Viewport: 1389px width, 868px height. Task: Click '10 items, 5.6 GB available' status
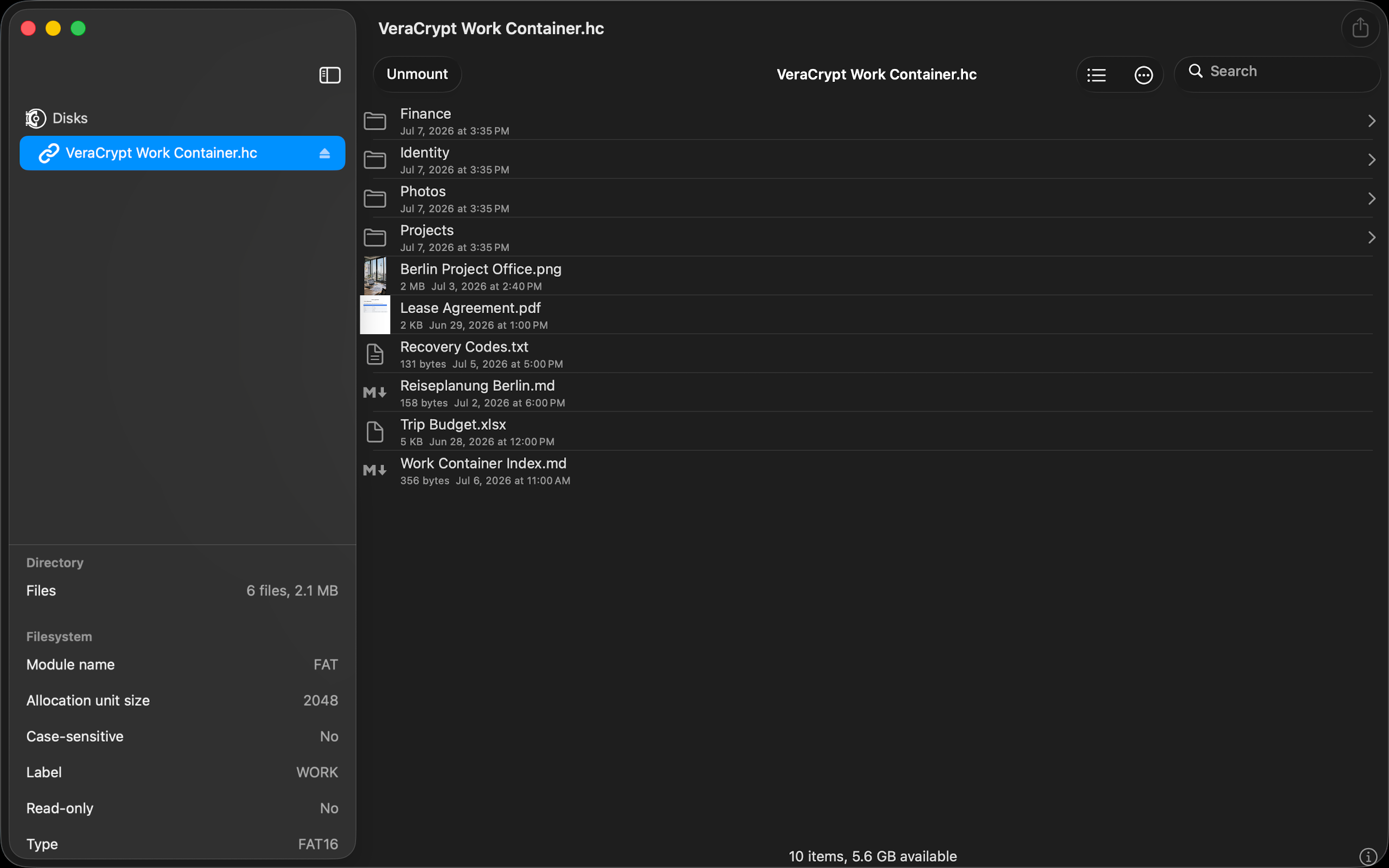873,857
